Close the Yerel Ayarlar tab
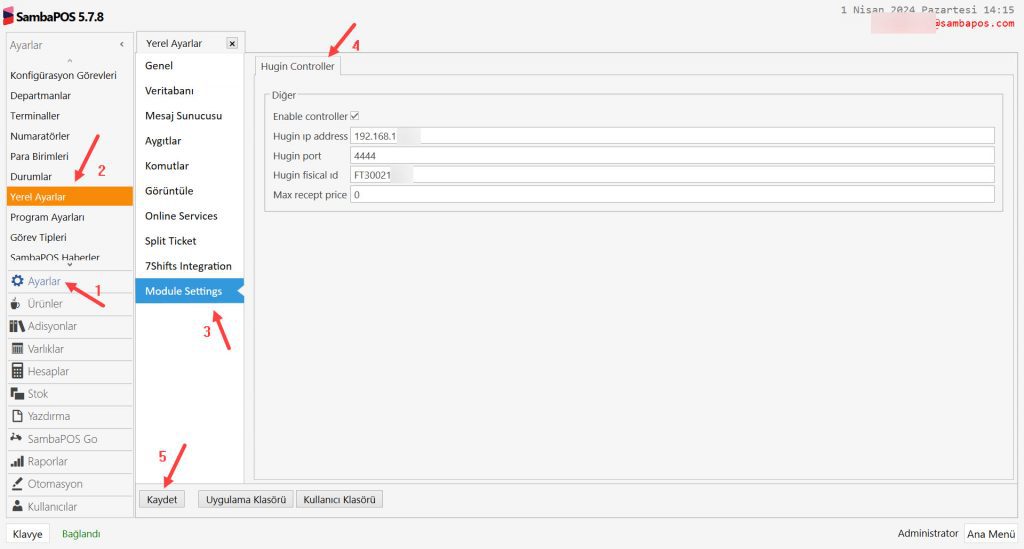 click(232, 44)
